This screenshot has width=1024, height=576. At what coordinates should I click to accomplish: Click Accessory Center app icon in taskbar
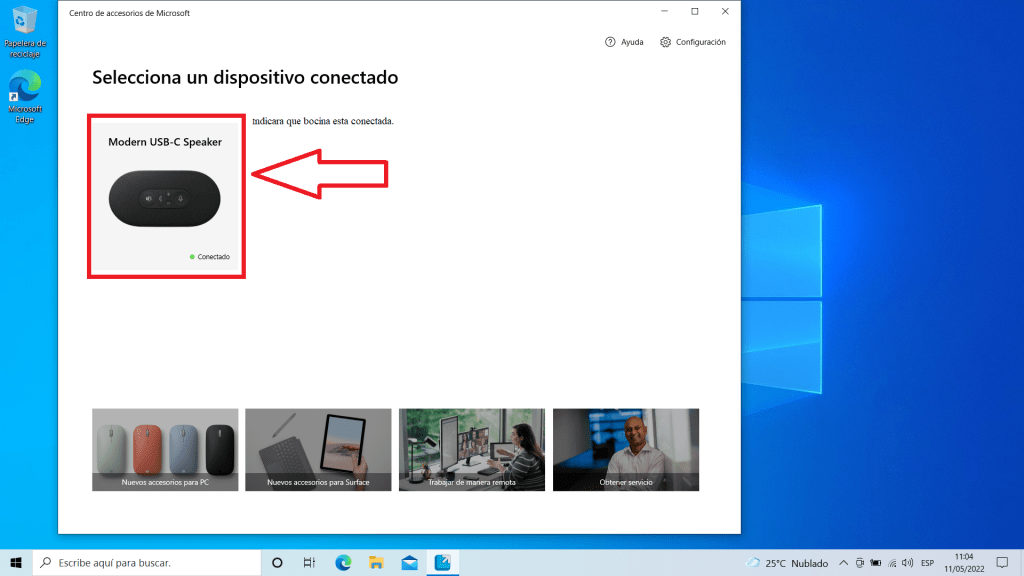443,562
